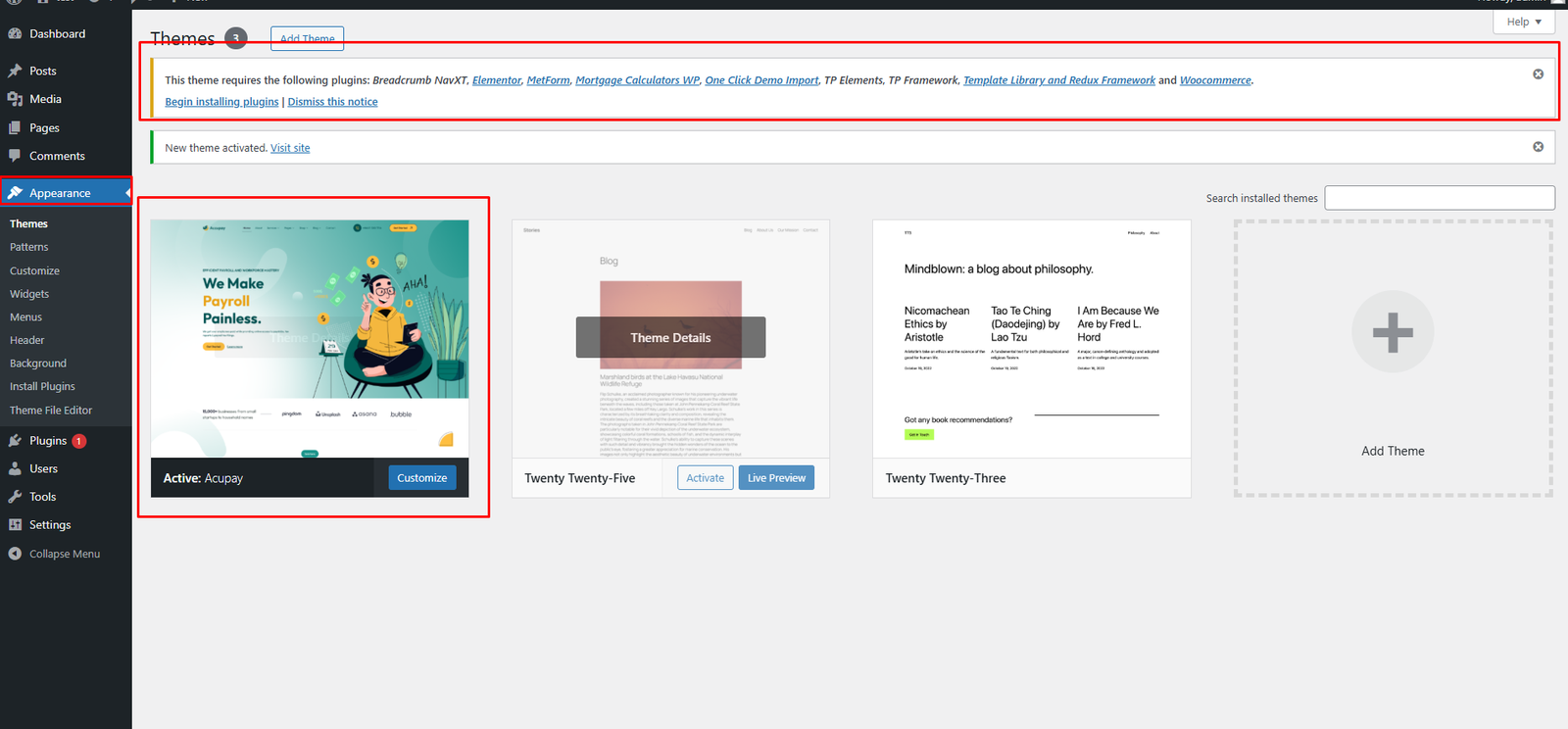The image size is (1568, 729).
Task: Click the Comments speech bubble icon
Action: coord(15,156)
